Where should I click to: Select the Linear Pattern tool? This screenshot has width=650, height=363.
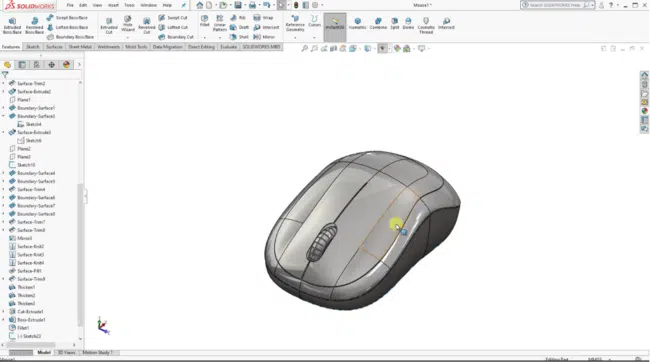click(x=220, y=24)
